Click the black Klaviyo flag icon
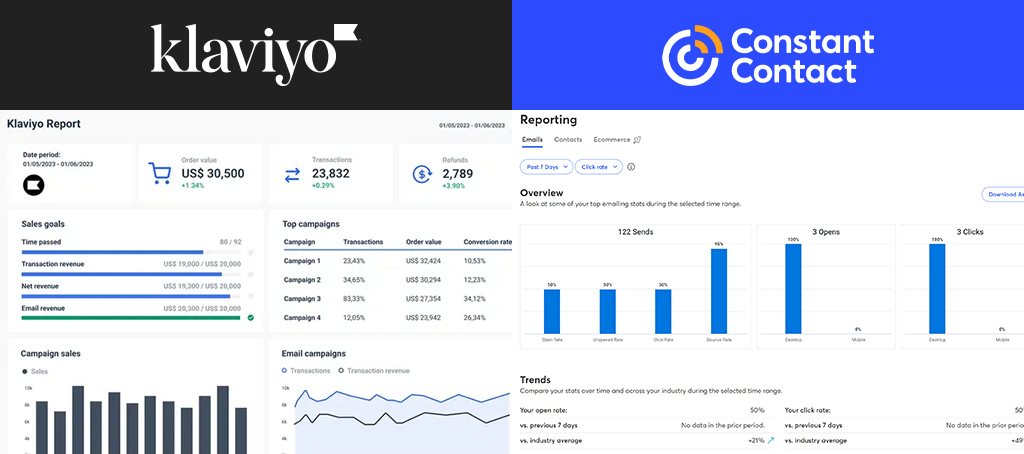 (33, 186)
